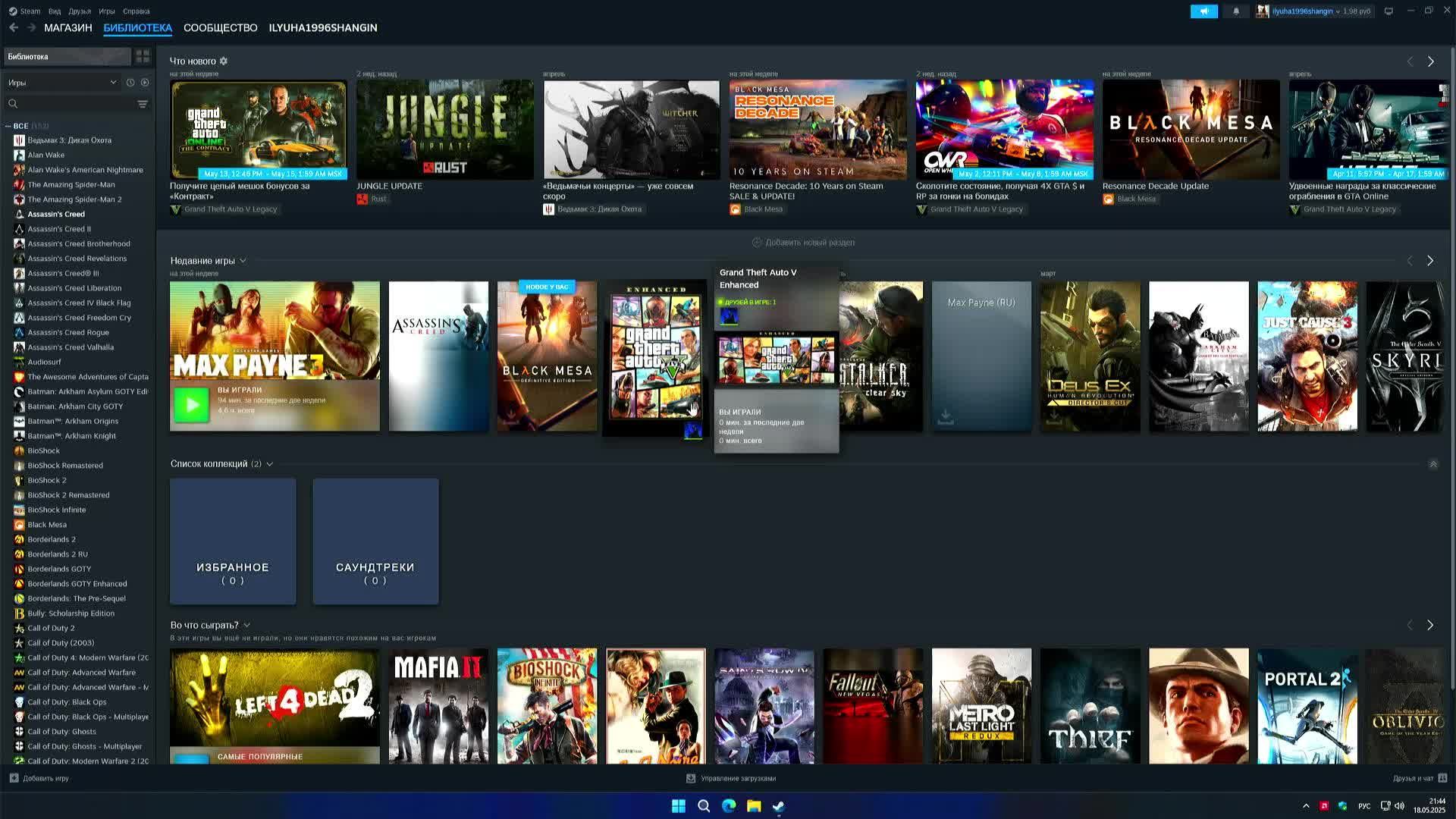This screenshot has height=819, width=1456.
Task: Play Max Payne 3 green button
Action: [192, 405]
